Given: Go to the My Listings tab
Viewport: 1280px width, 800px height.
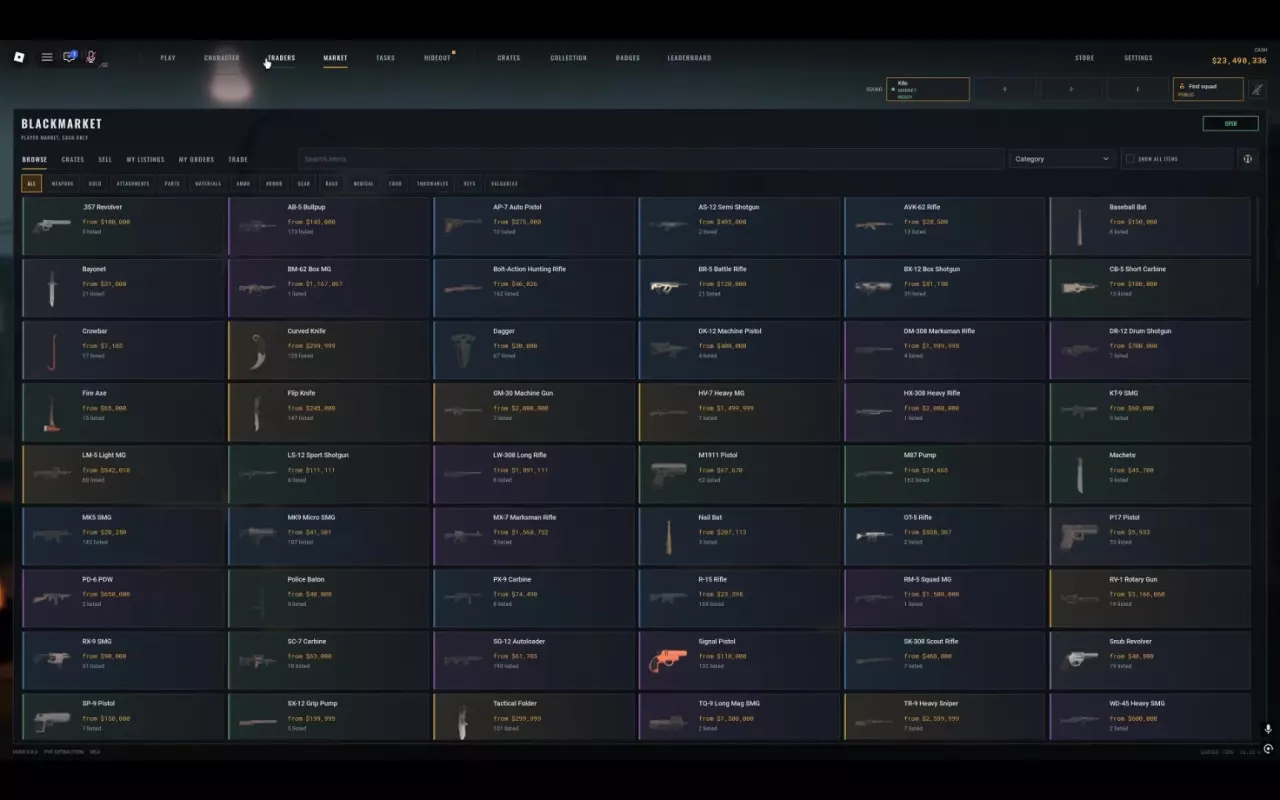Looking at the screenshot, I should tap(145, 160).
